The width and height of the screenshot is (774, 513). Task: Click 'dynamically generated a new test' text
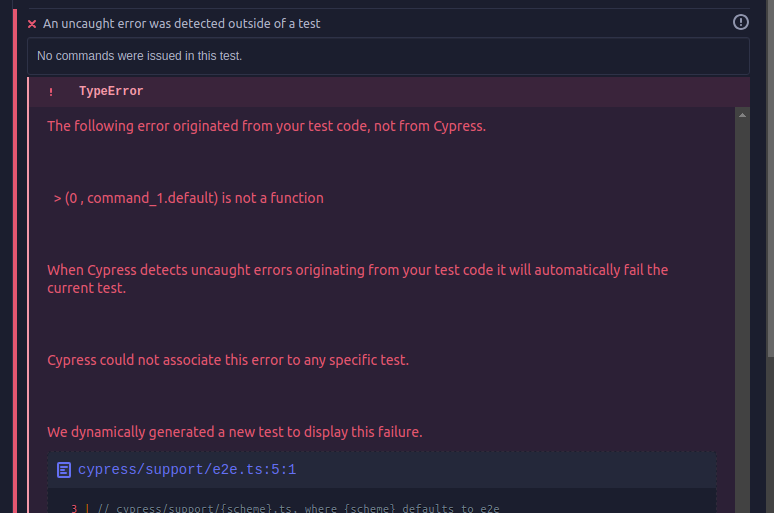pyautogui.click(x=235, y=432)
